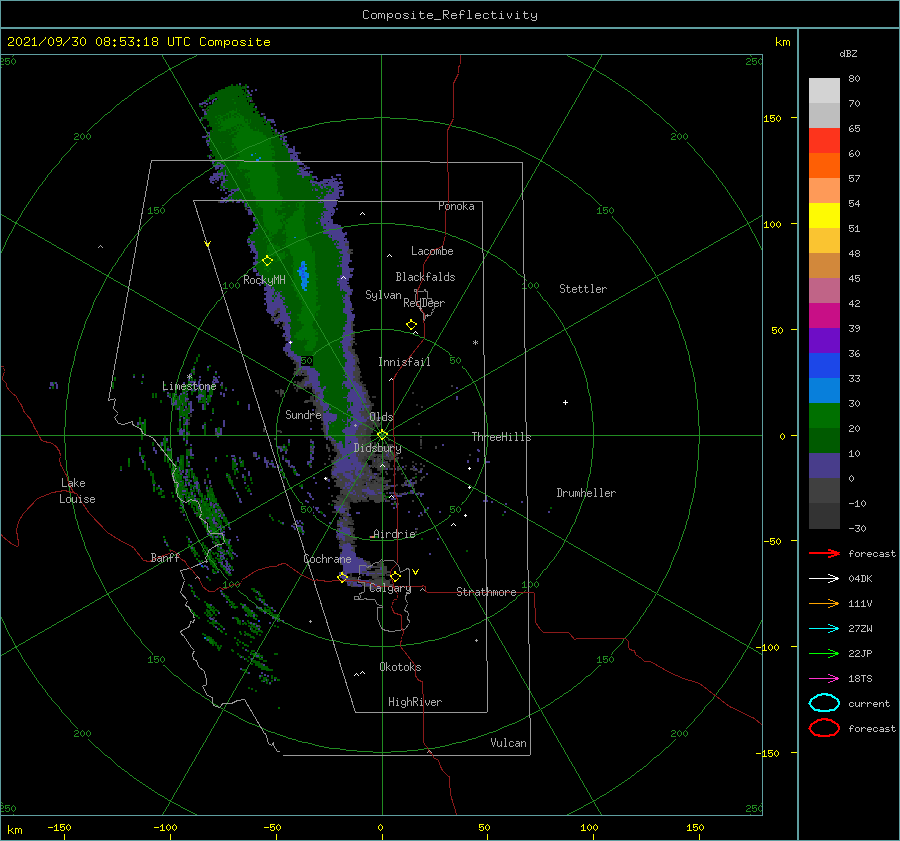Click the magenta 18TS arrow icon
Image resolution: width=900 pixels, height=841 pixels.
pyautogui.click(x=824, y=679)
